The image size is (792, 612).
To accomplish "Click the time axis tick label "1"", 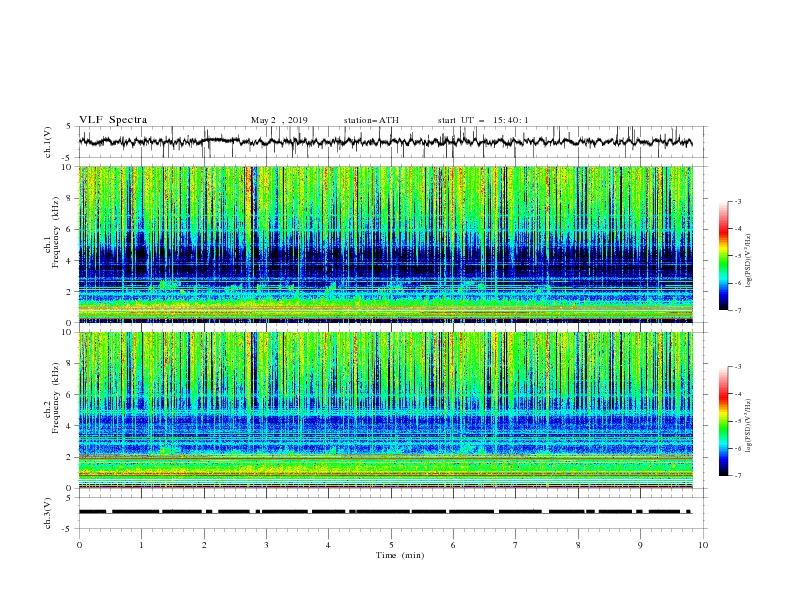I will tap(141, 545).
